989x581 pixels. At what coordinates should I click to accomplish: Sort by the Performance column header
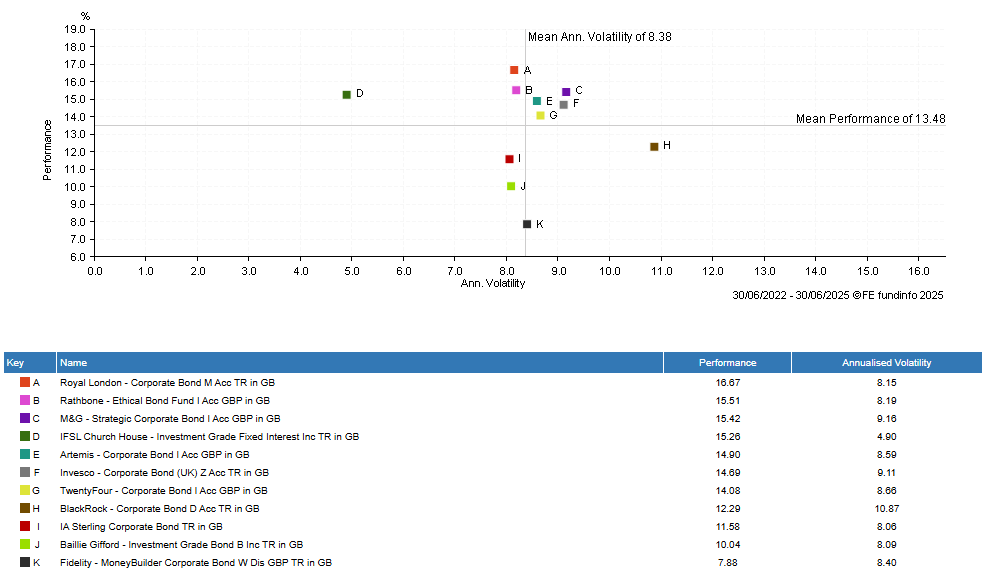[727, 363]
